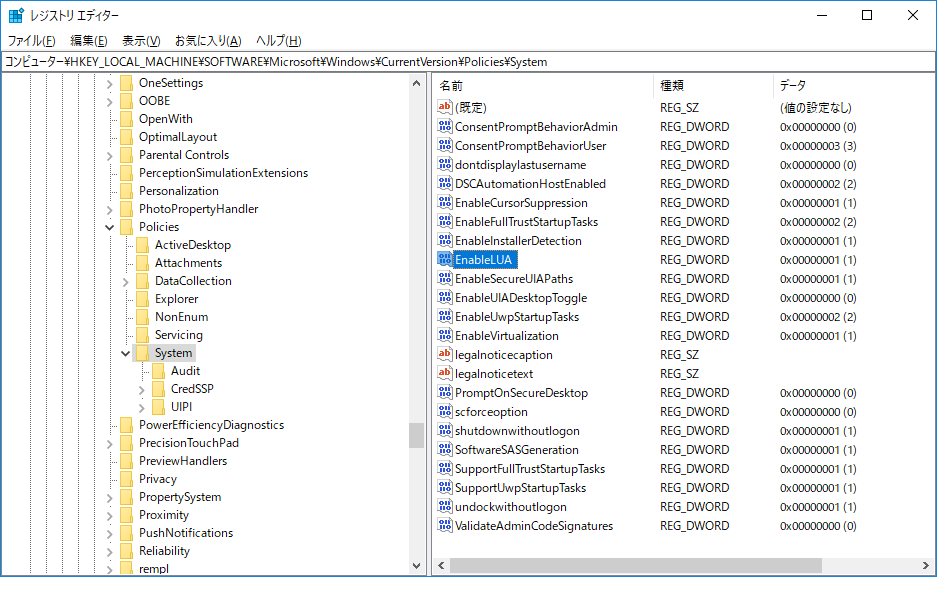Image resolution: width=937 pixels, height=605 pixels.
Task: Open the ファイル(F) menu
Action: coord(31,41)
